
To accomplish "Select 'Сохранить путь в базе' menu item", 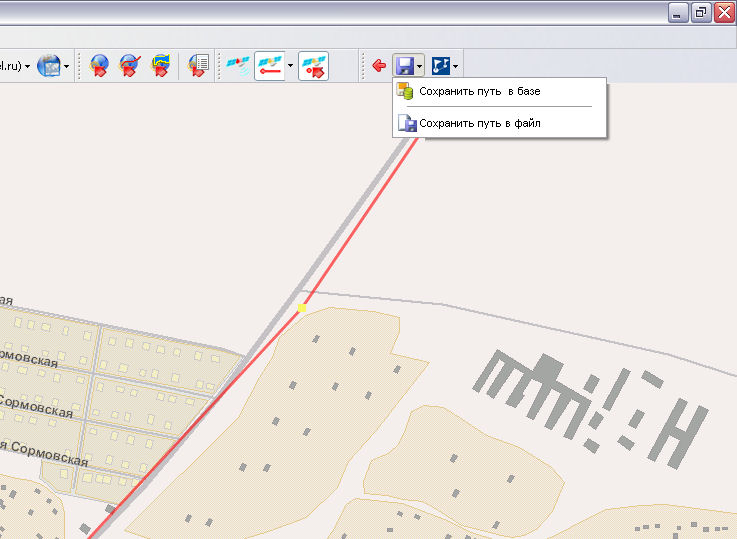I will 479,91.
